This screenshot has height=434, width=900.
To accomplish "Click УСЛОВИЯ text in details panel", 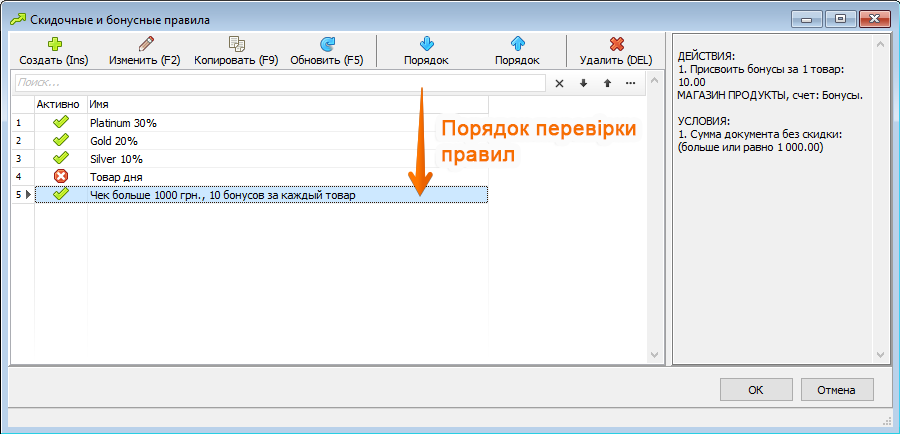I will [x=704, y=122].
